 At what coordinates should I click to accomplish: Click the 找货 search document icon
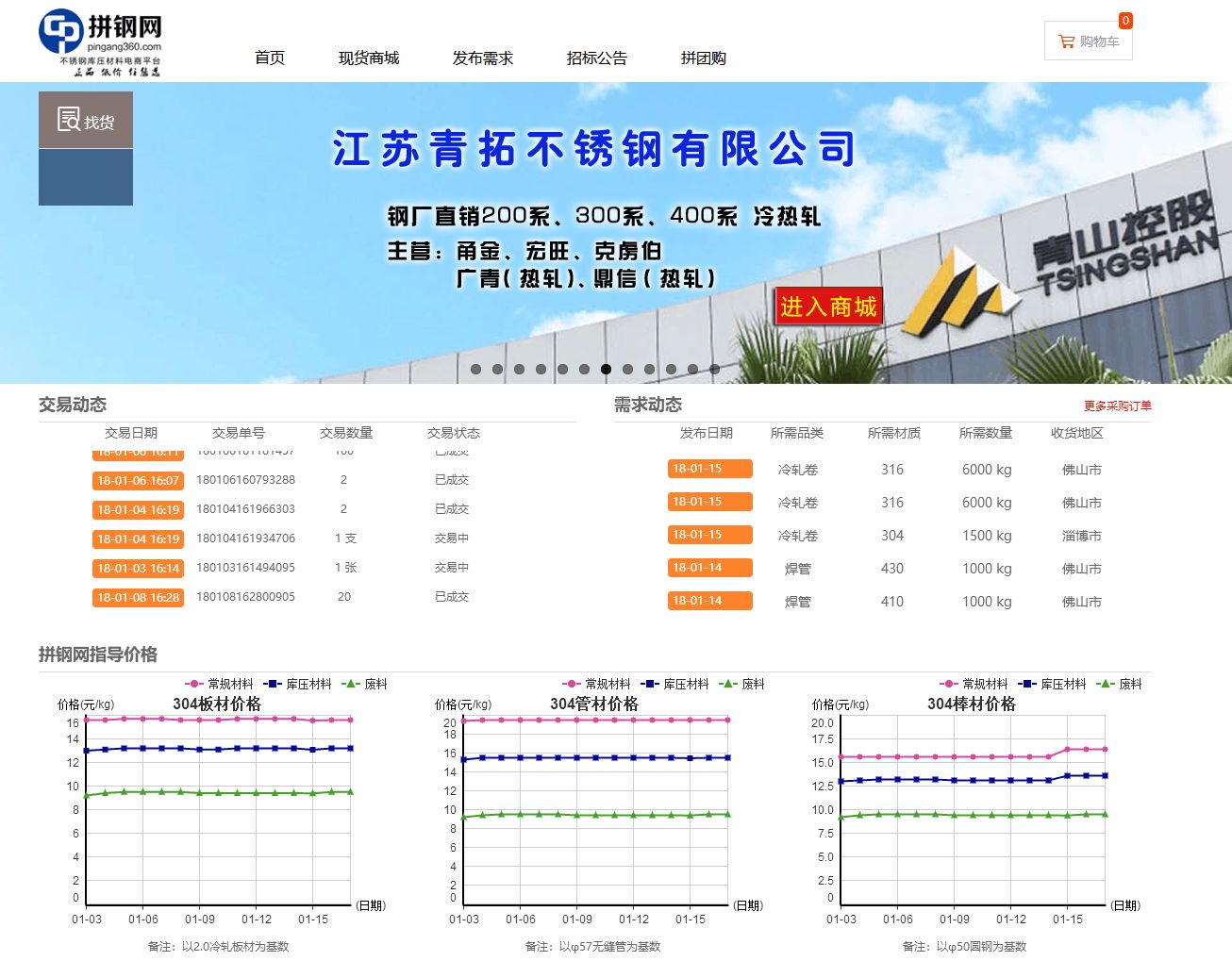click(x=69, y=120)
